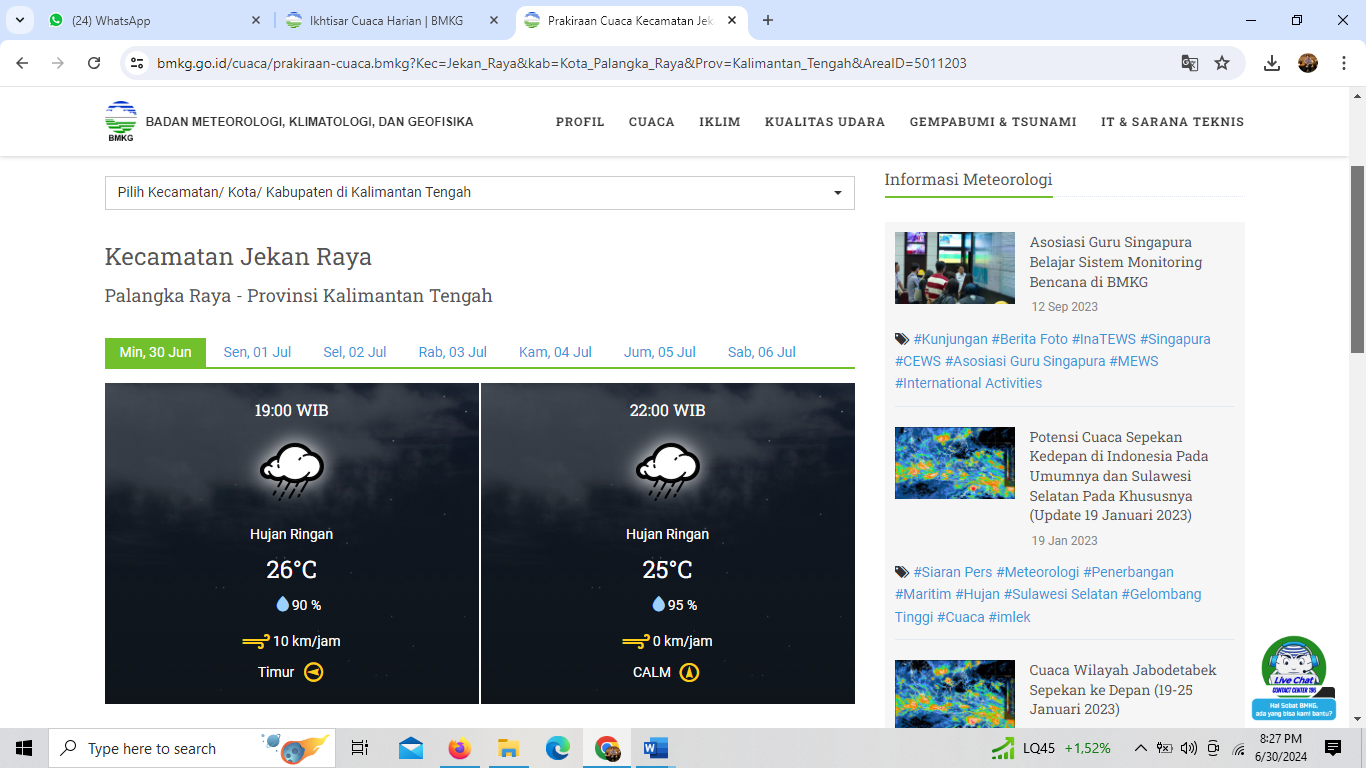Open the GEMPABUMI & TSUNAMI menu
Screen dimensions: 1366x768
point(993,122)
